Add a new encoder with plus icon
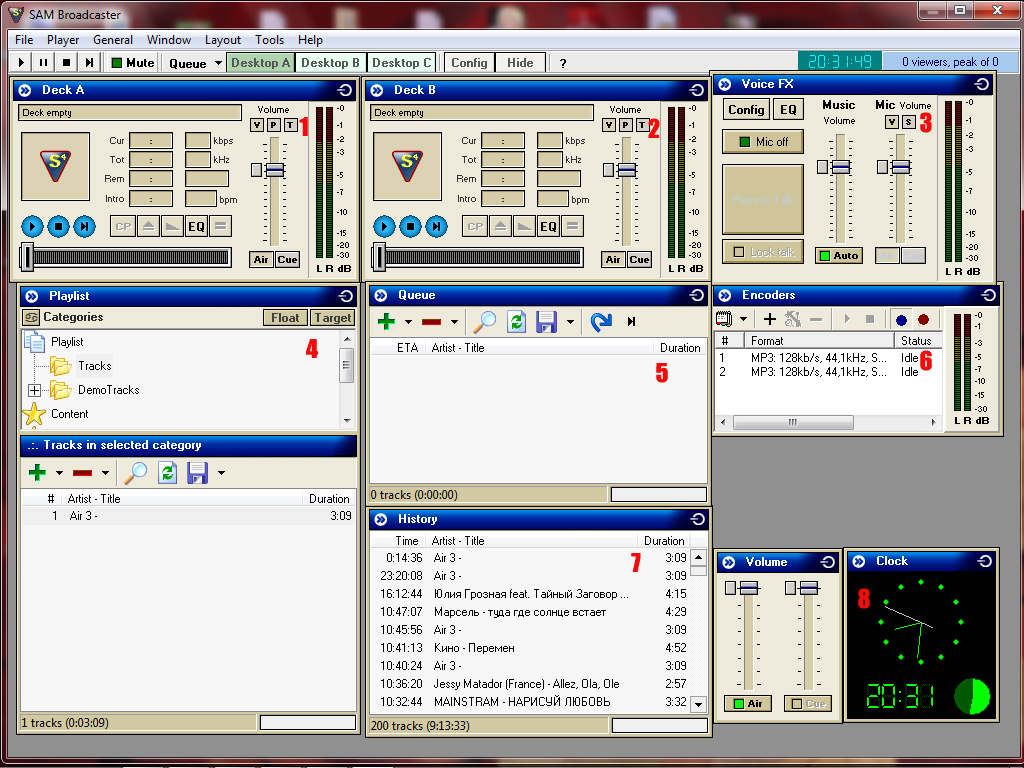This screenshot has height=768, width=1024. pyautogui.click(x=769, y=319)
